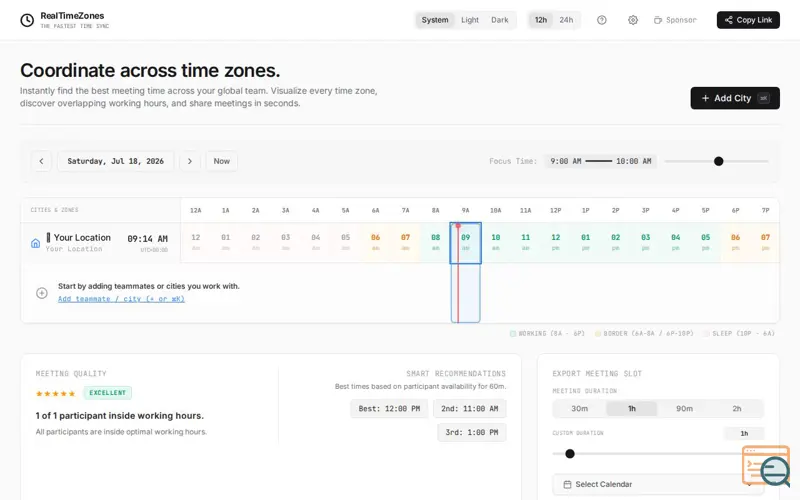Viewport: 800px width, 500px height.
Task: Click the plus circle add teammate icon
Action: [x=42, y=293]
